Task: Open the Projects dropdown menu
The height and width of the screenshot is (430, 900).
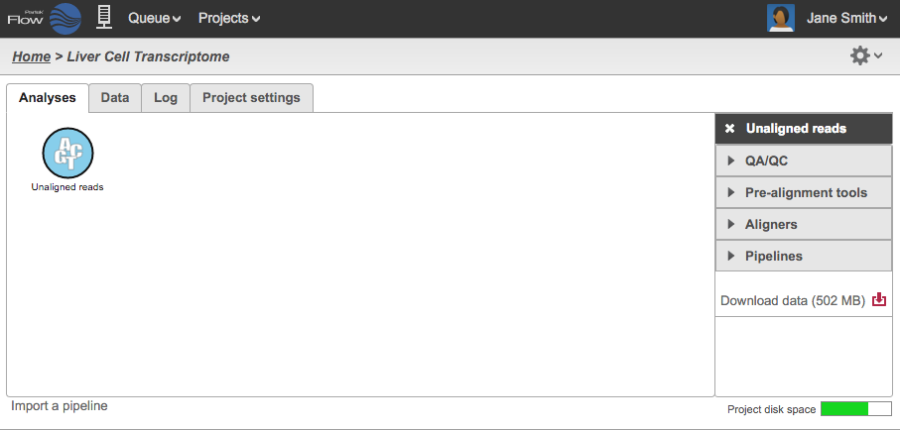Action: coord(228,18)
